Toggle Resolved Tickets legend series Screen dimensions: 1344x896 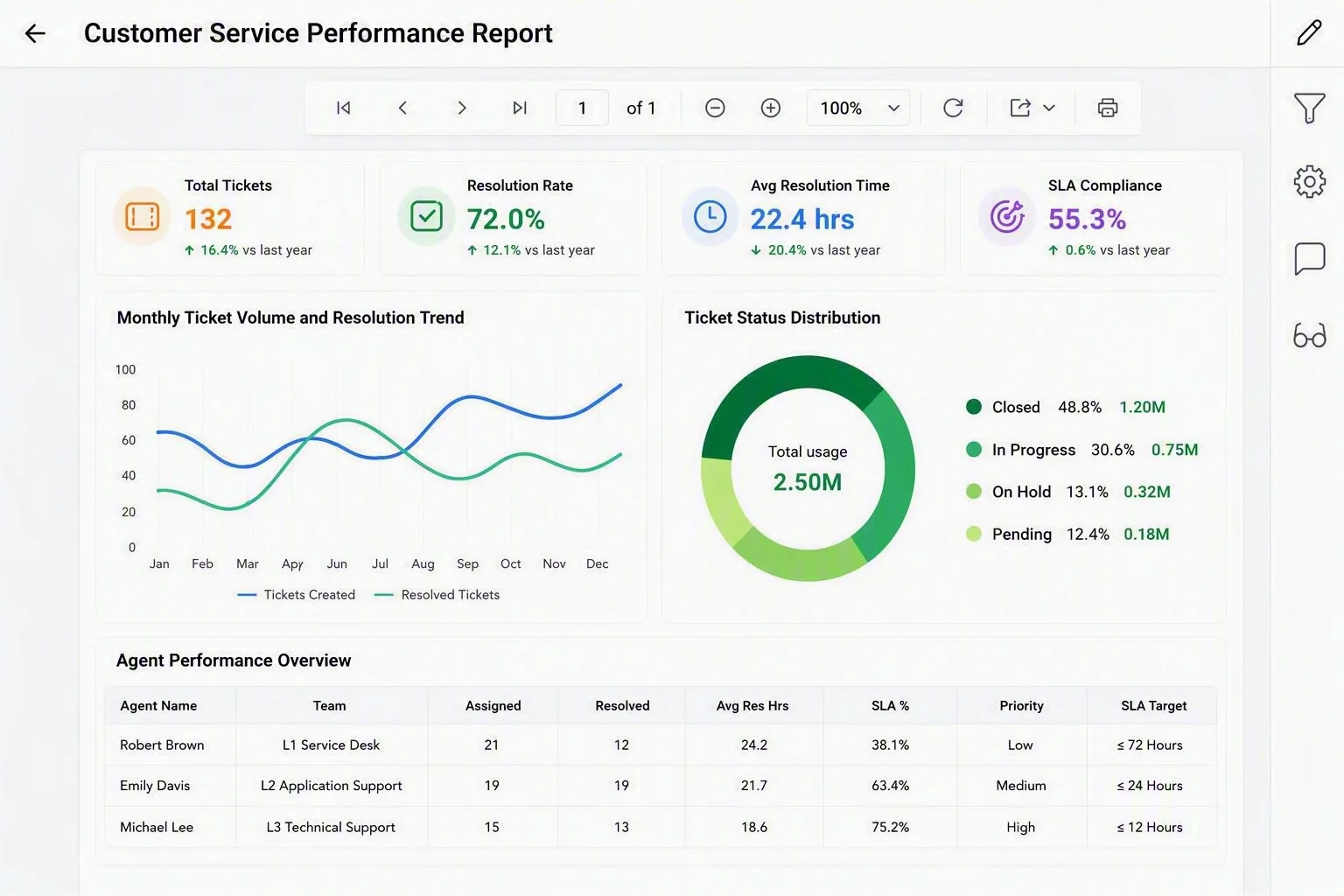[437, 595]
